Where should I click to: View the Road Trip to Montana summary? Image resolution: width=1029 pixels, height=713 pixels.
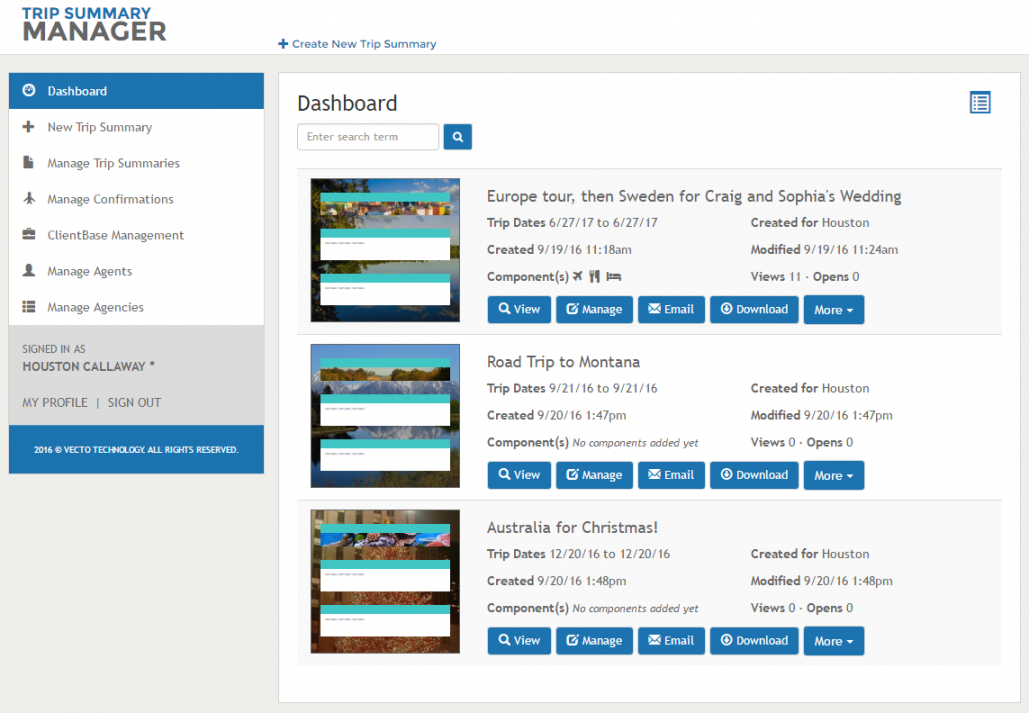pos(519,475)
